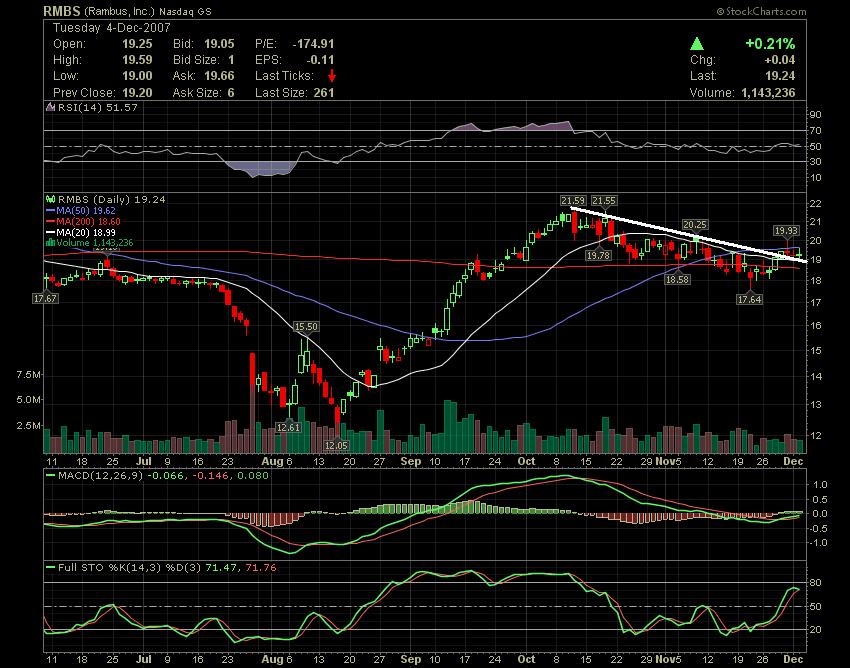Image resolution: width=850 pixels, height=668 pixels.
Task: Click the +0.21% percent change
Action: click(x=770, y=43)
